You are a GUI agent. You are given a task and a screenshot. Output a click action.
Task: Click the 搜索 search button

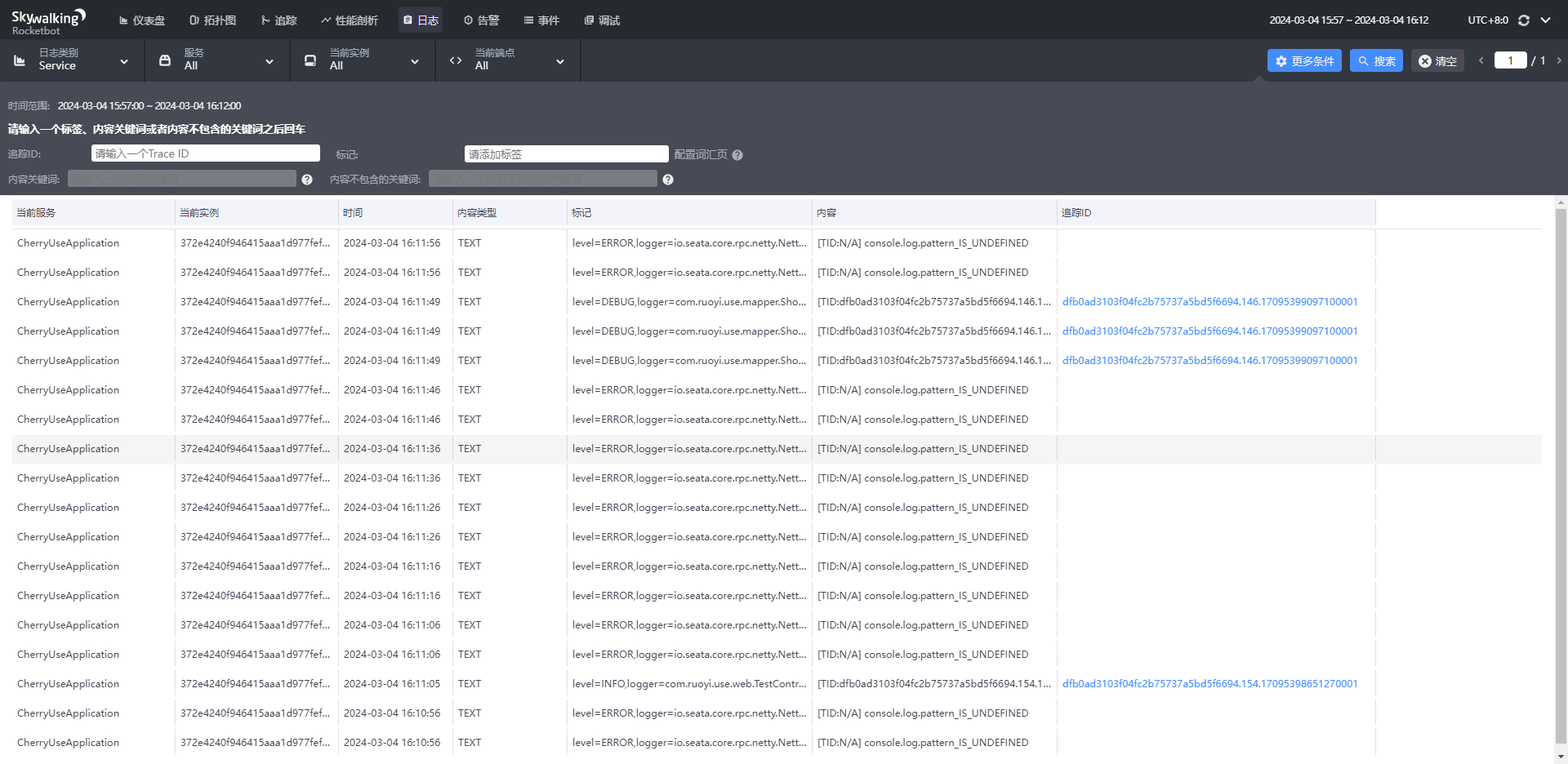coord(1376,60)
